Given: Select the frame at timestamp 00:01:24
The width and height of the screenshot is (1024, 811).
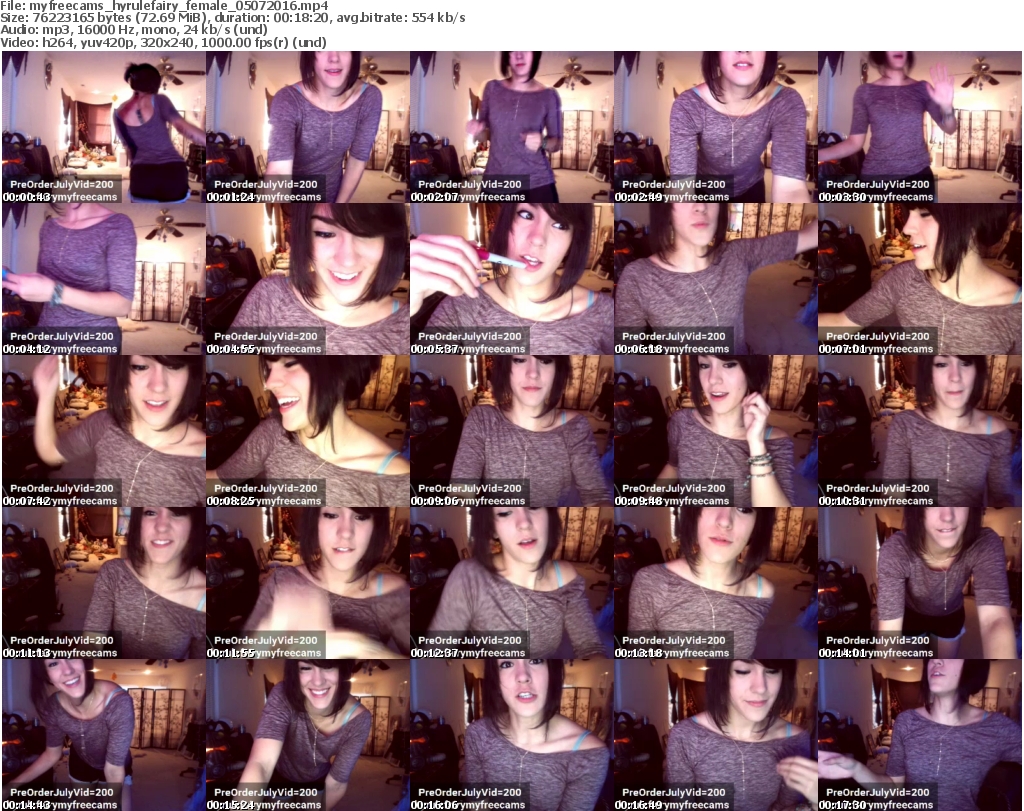Looking at the screenshot, I should pyautogui.click(x=308, y=127).
